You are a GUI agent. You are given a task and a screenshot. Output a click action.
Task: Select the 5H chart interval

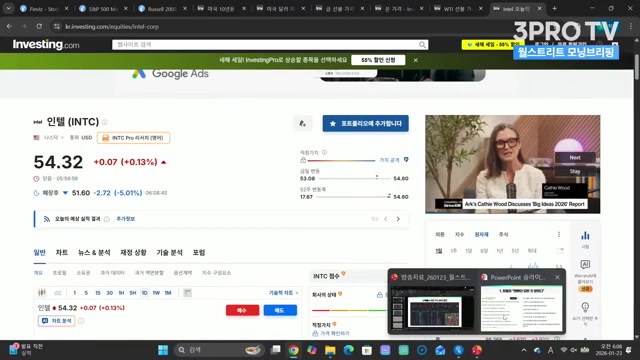point(133,293)
